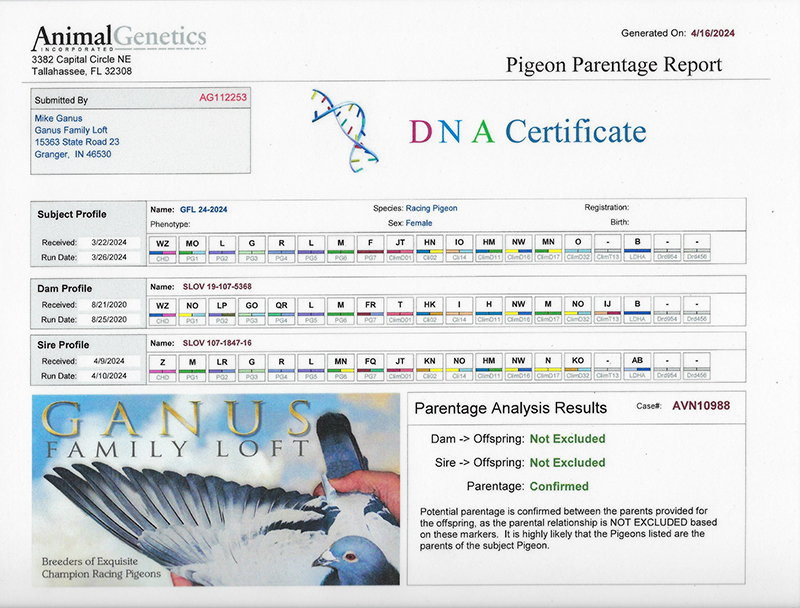Select Subject Profile "F" marker cell
This screenshot has width=800, height=608.
pyautogui.click(x=370, y=248)
